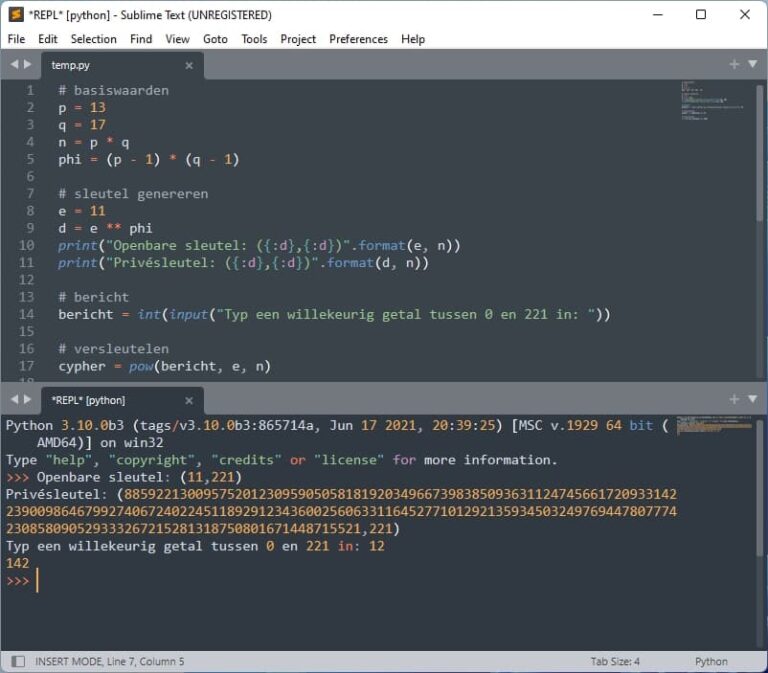Viewport: 768px width, 673px height.
Task: Go to previous tab in REPL pane
Action: tap(14, 399)
